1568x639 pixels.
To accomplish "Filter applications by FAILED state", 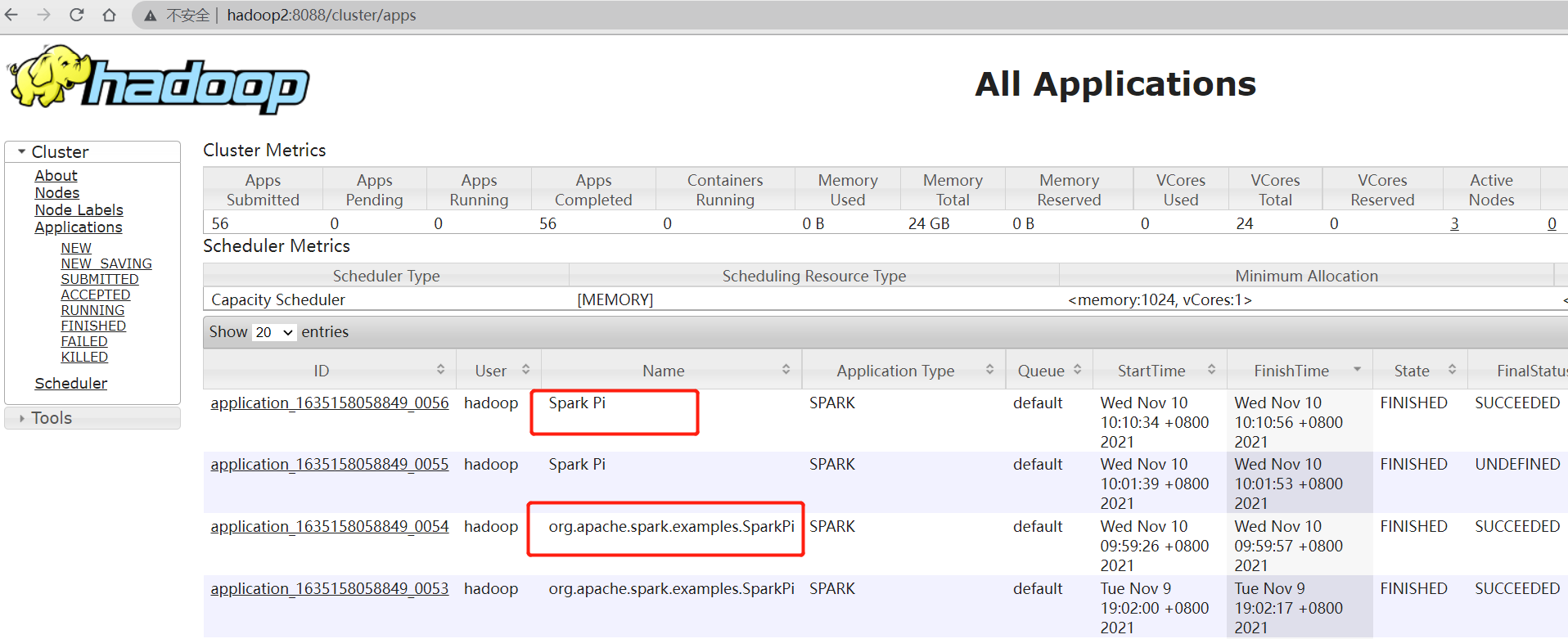I will (83, 341).
